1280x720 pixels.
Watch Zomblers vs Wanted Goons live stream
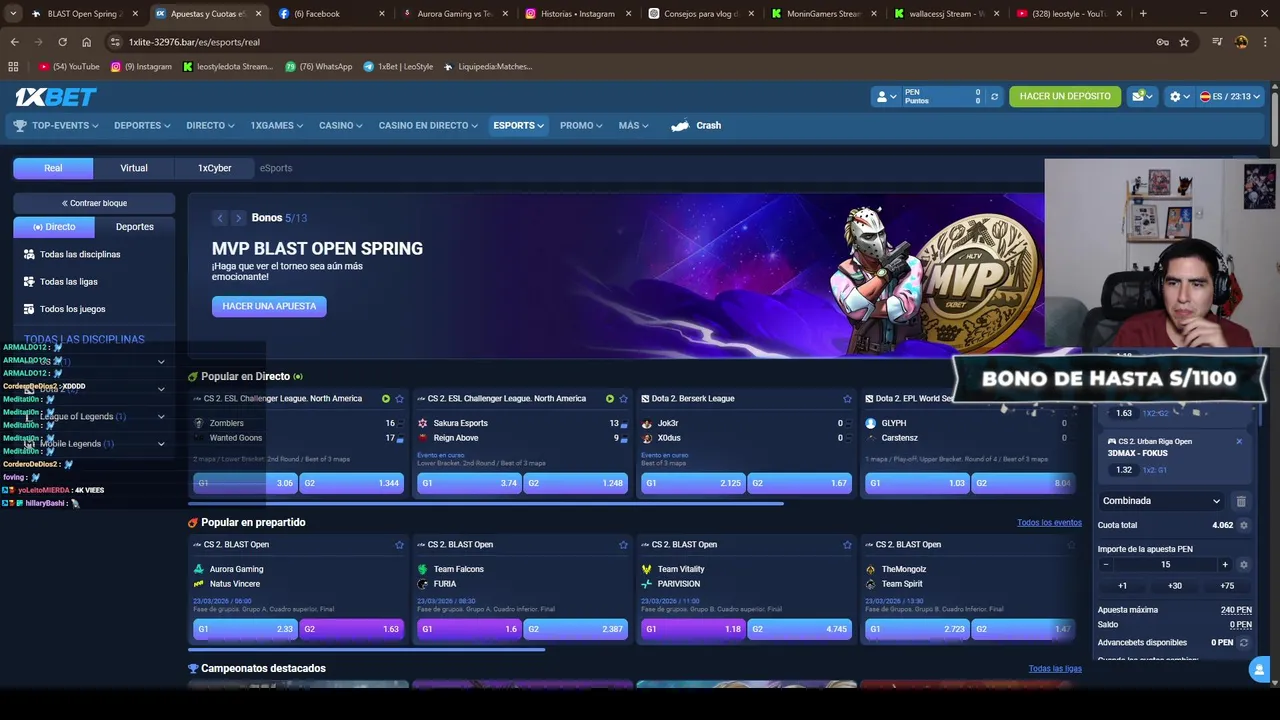pos(386,399)
